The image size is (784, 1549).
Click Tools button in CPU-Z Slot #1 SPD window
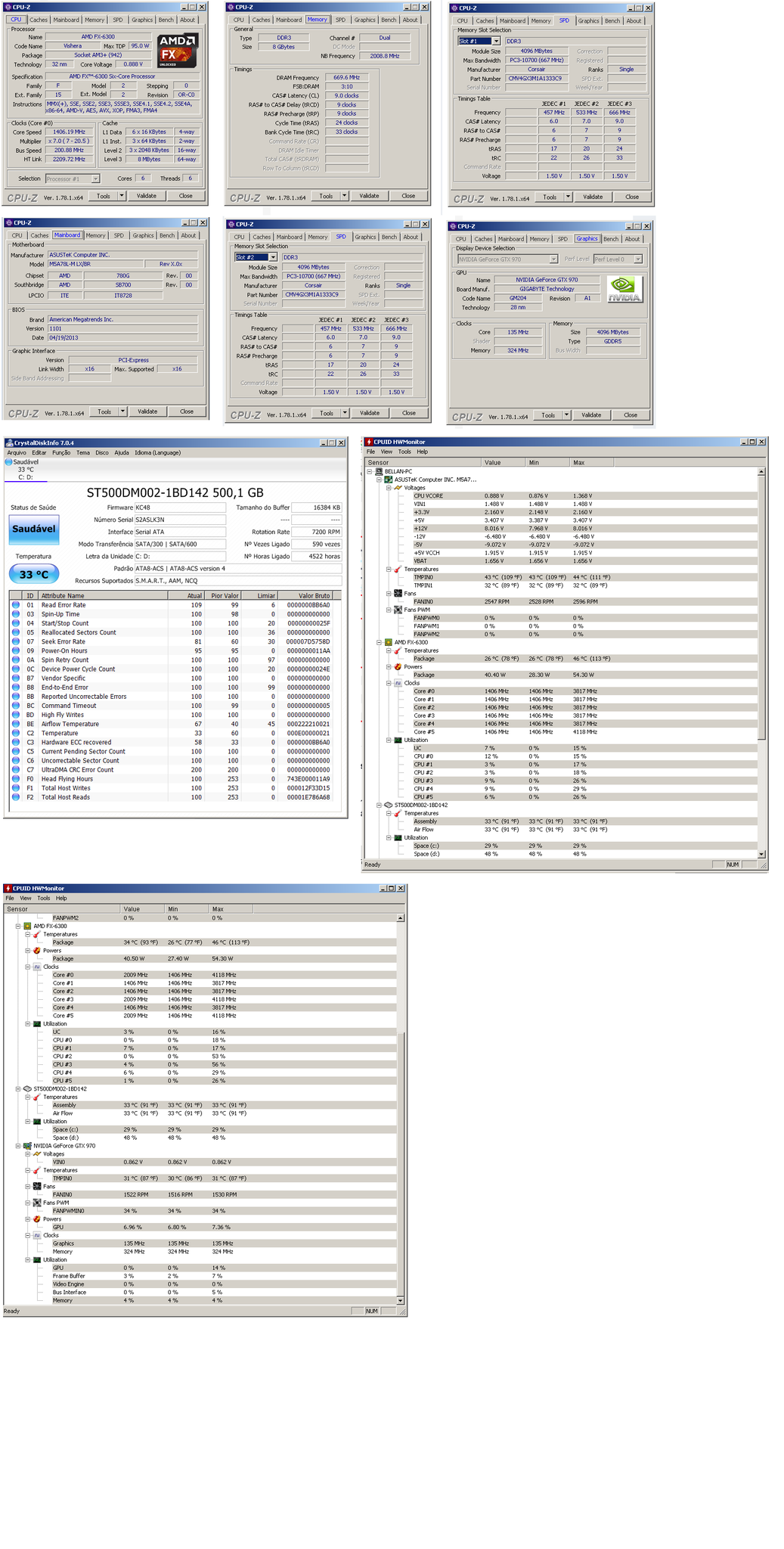coord(550,197)
